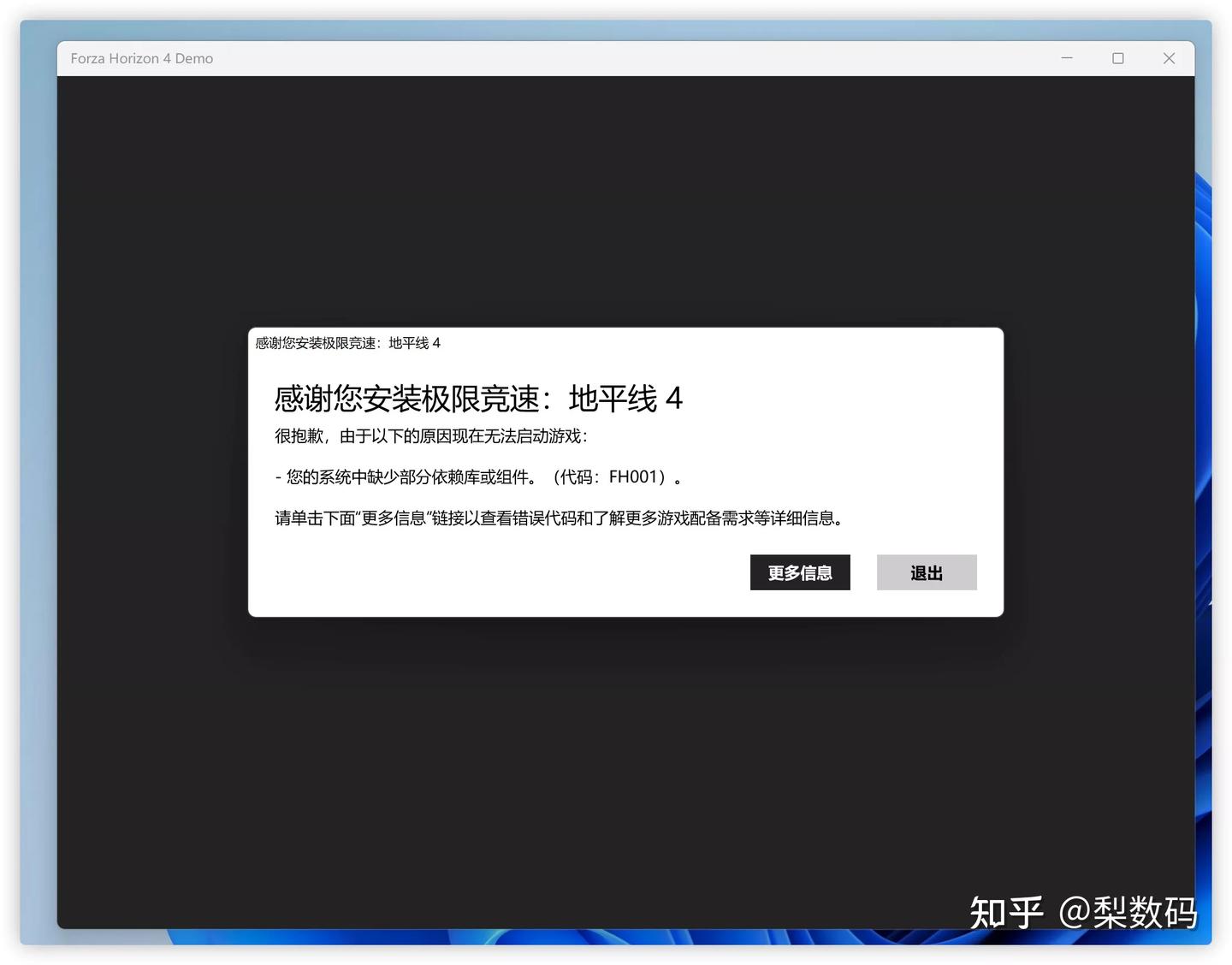Select the large heading 感谢您安装极限竞速：地平线 4
Image resolution: width=1232 pixels, height=965 pixels.
[477, 399]
